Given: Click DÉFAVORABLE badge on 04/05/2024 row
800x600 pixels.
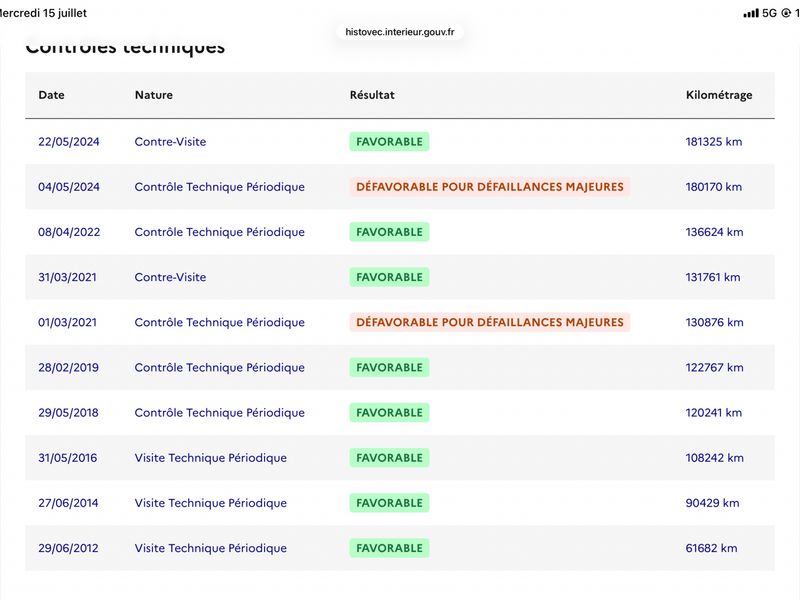Looking at the screenshot, I should click(x=490, y=187).
